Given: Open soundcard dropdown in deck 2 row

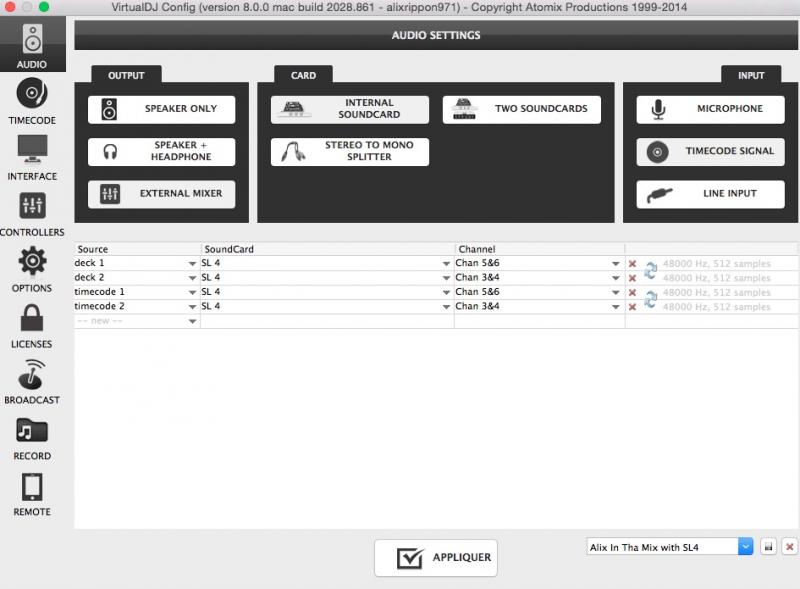Looking at the screenshot, I should point(446,278).
